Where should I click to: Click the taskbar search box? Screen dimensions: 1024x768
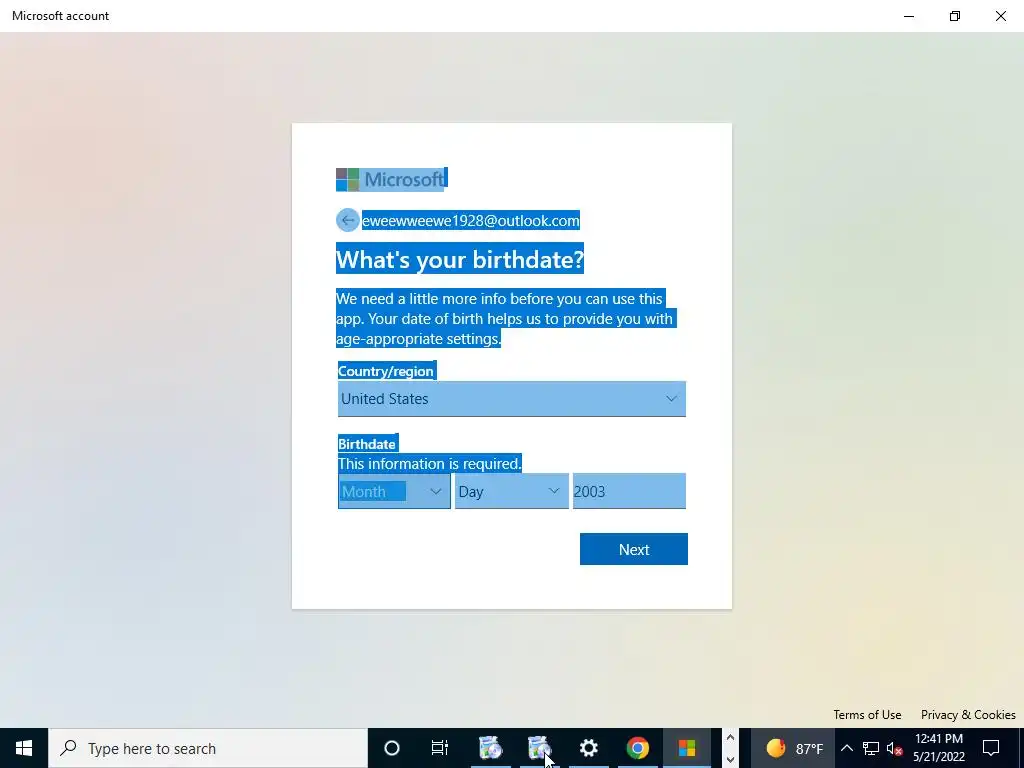(x=208, y=748)
